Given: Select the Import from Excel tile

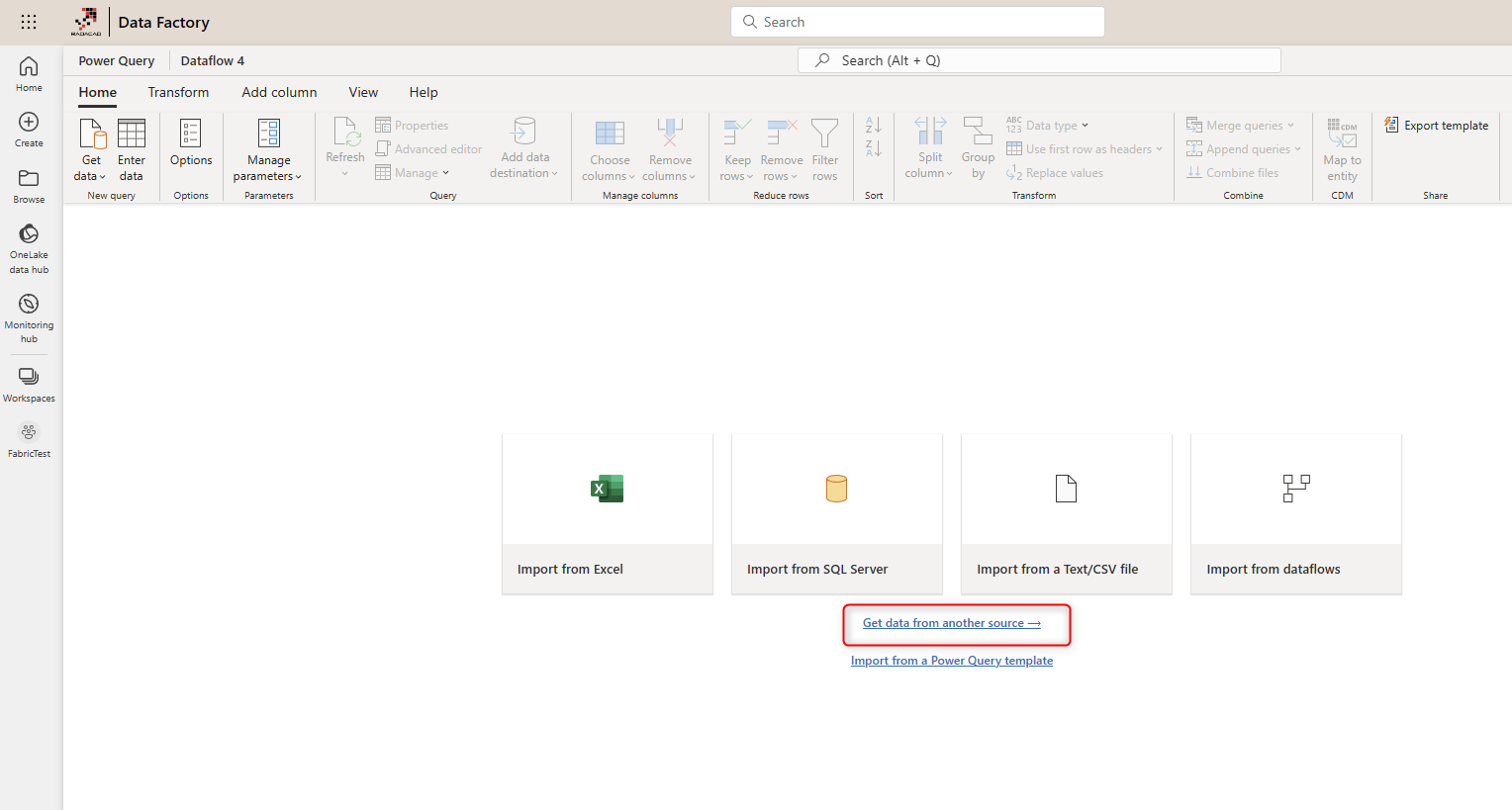Looking at the screenshot, I should (607, 513).
